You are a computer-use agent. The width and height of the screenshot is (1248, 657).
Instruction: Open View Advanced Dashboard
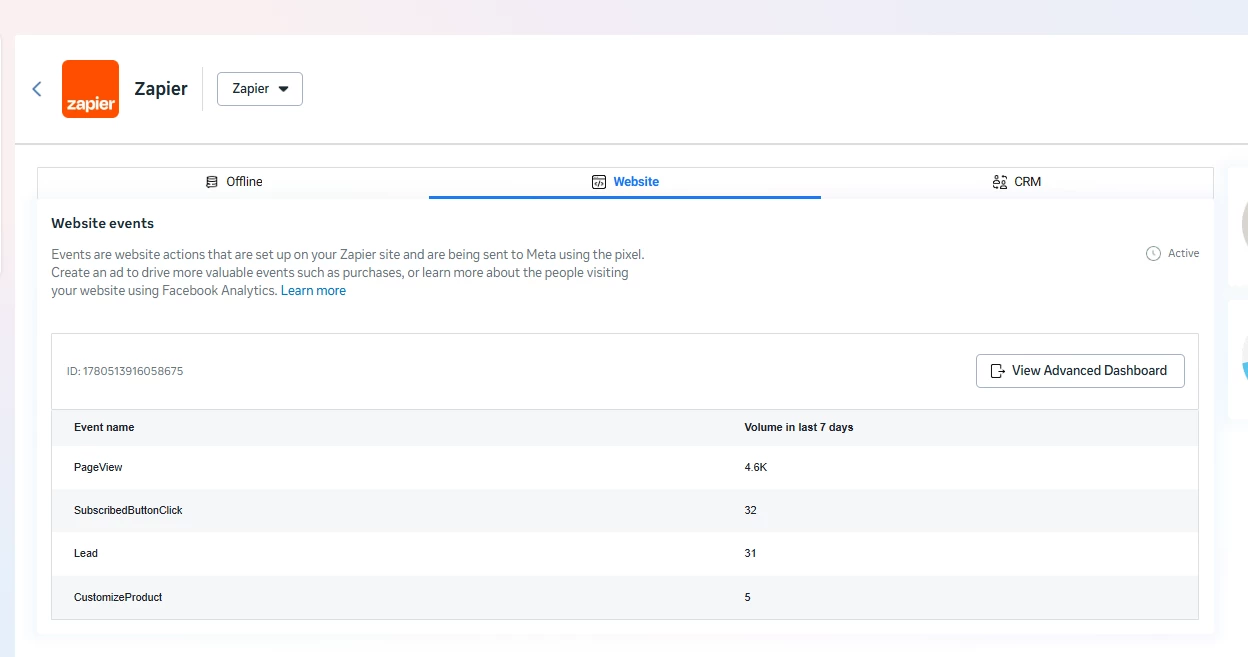[x=1080, y=371]
